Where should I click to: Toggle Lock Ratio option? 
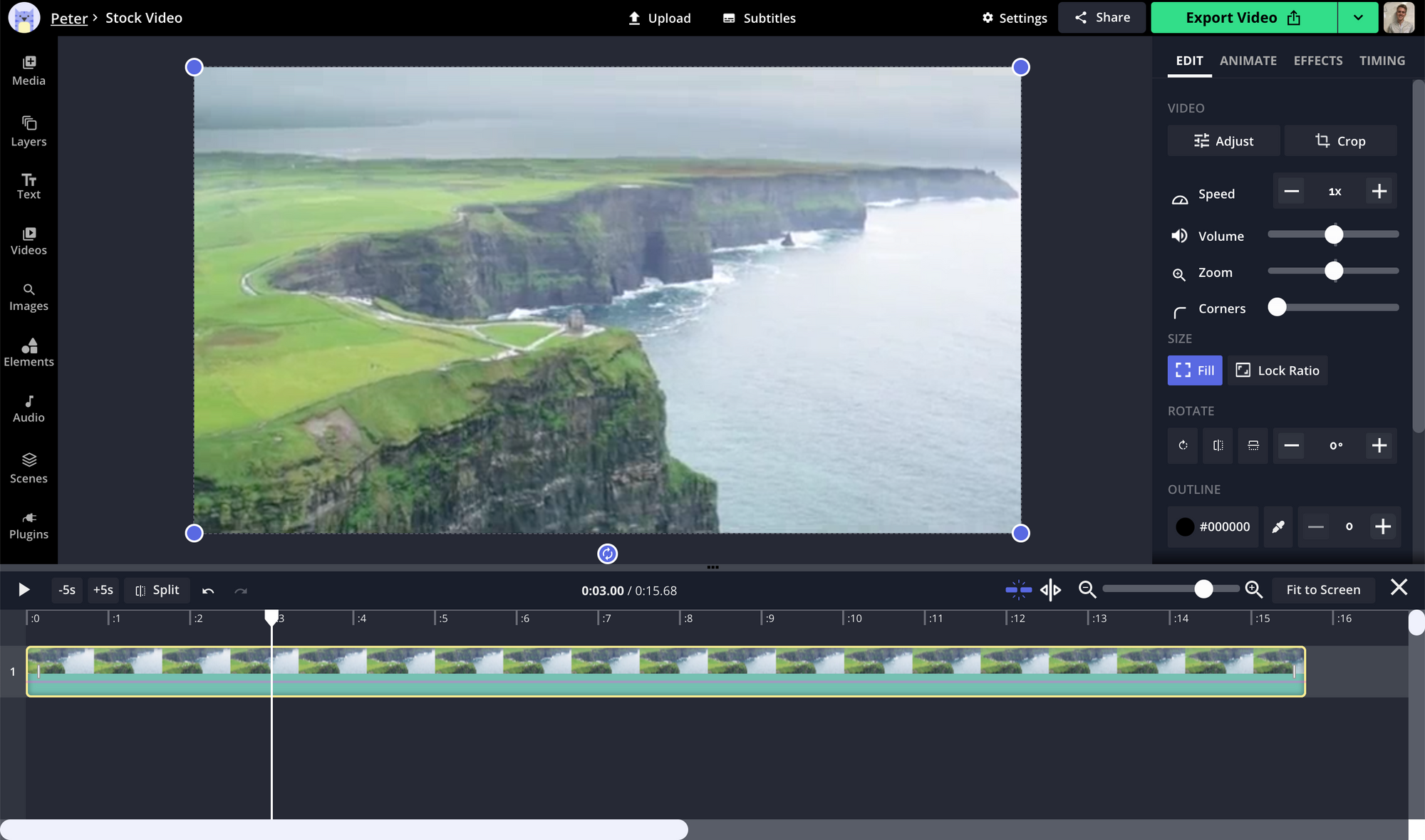(1278, 370)
